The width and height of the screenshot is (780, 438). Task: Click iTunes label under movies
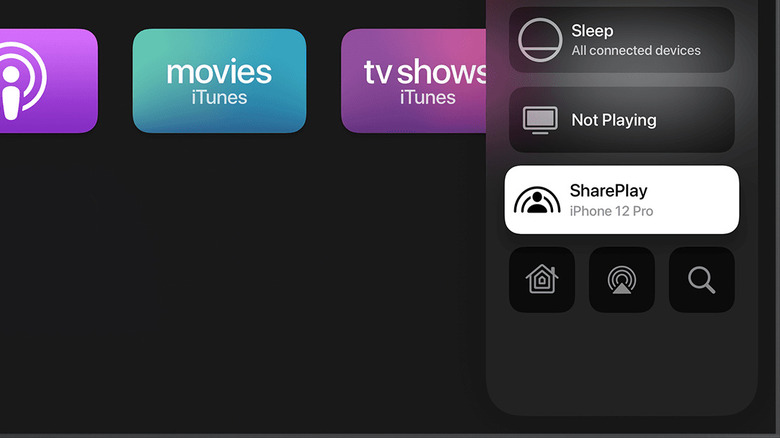[x=219, y=98]
